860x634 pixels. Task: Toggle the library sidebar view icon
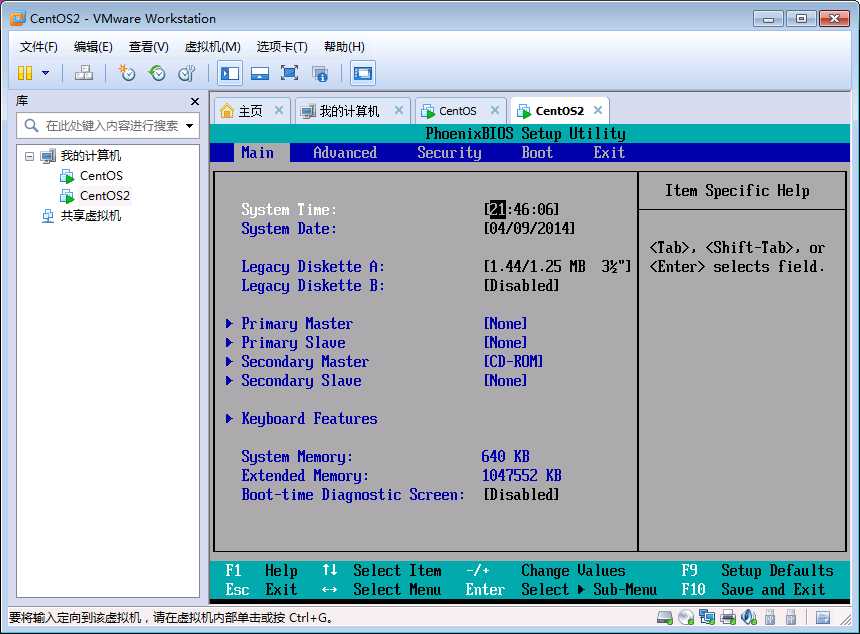point(230,73)
